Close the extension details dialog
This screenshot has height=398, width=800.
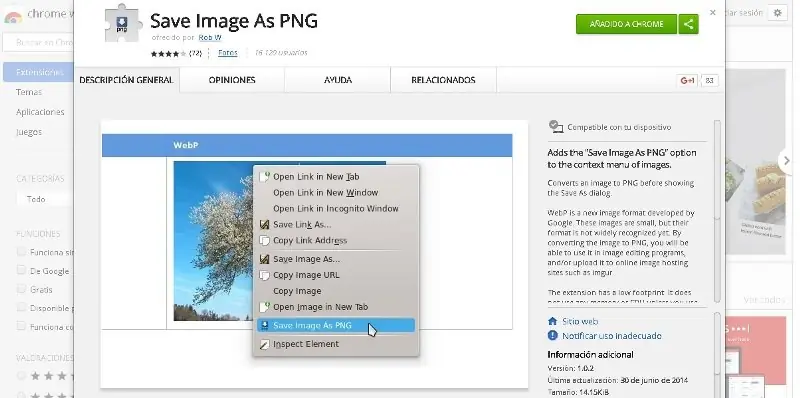click(713, 13)
